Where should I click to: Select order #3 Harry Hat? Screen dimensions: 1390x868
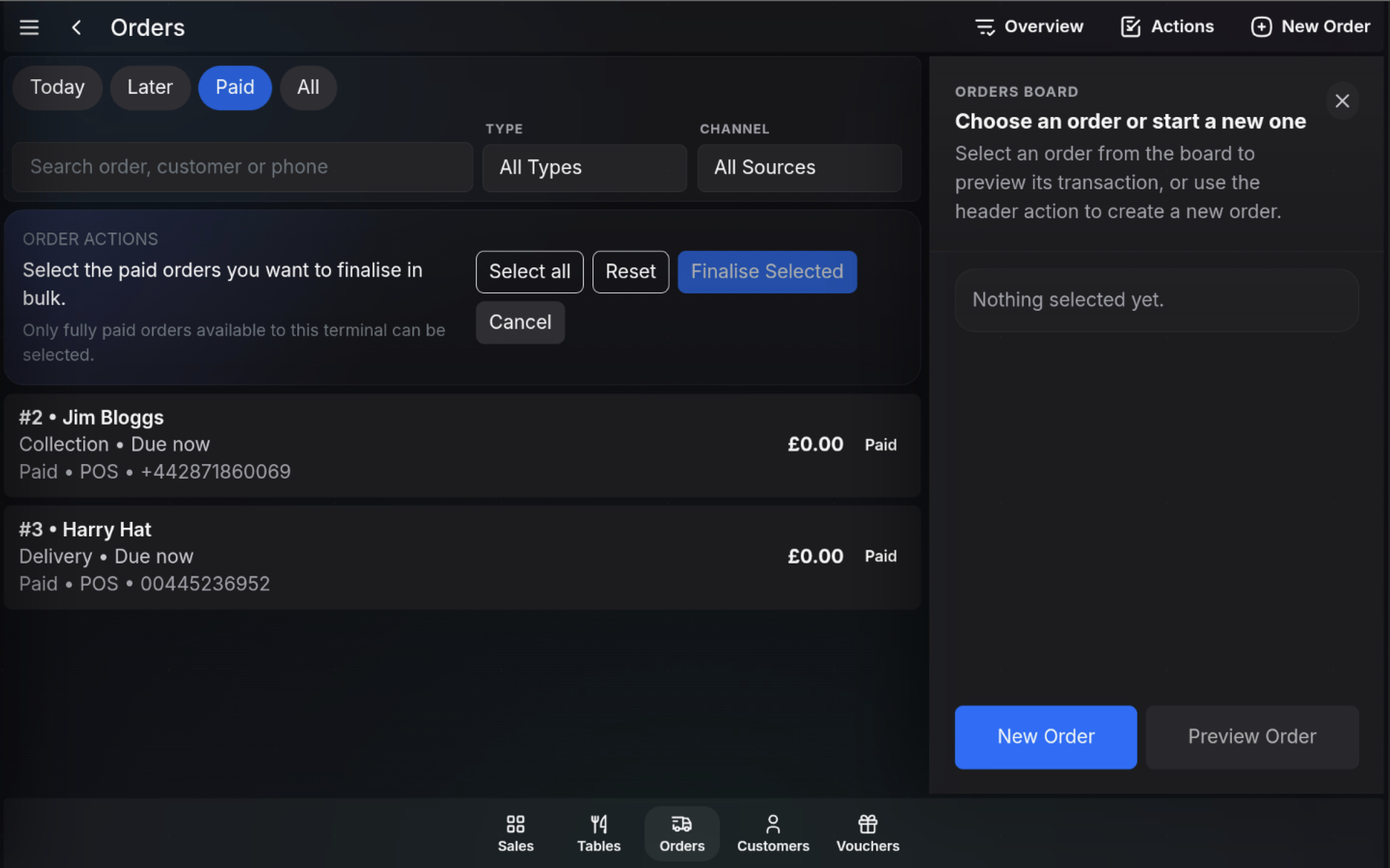click(x=462, y=557)
